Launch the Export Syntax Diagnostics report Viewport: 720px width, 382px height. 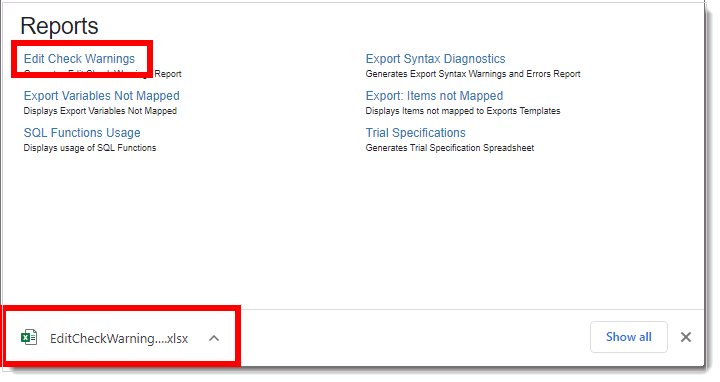click(x=435, y=59)
